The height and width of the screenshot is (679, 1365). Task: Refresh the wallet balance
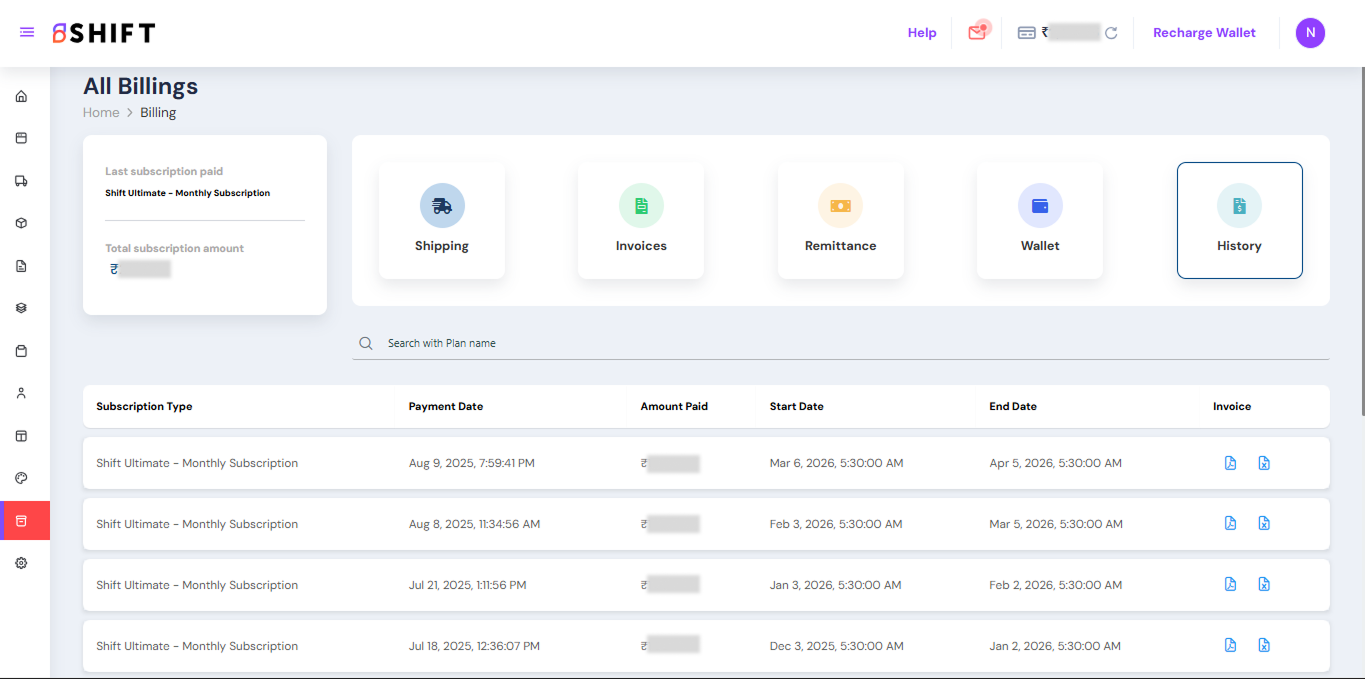point(1111,33)
